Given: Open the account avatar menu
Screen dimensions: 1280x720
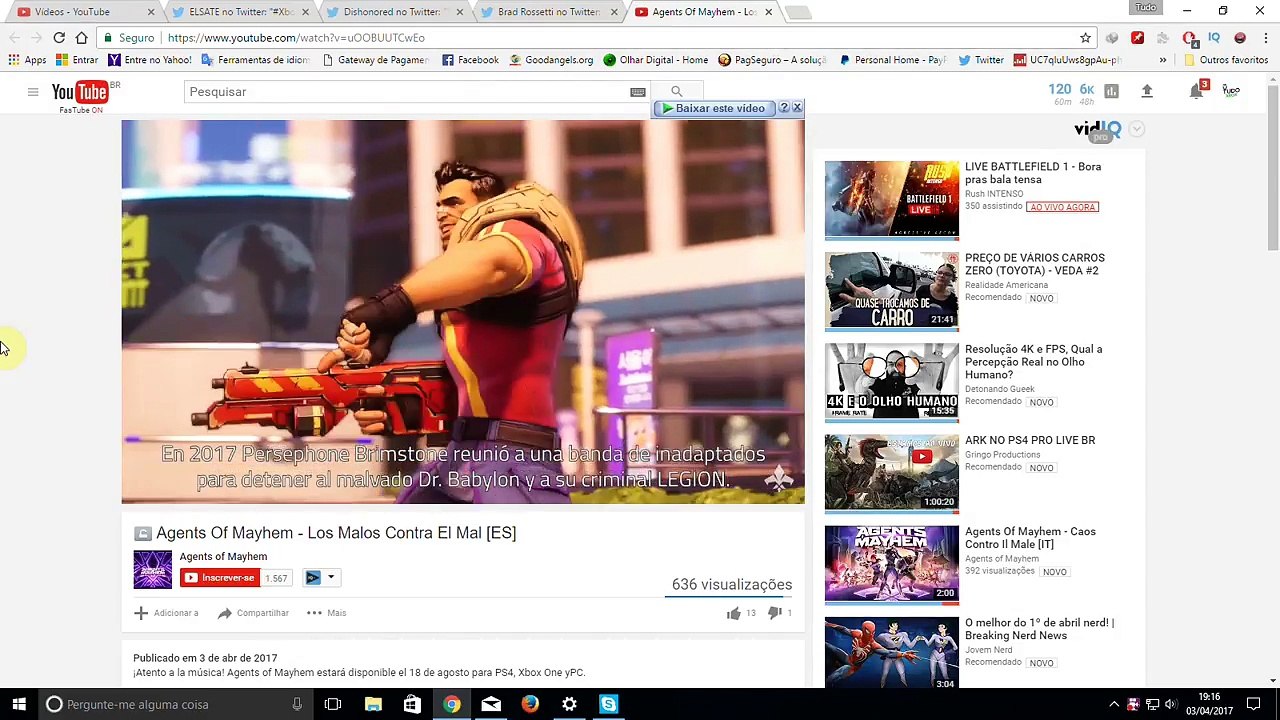Looking at the screenshot, I should (1231, 91).
